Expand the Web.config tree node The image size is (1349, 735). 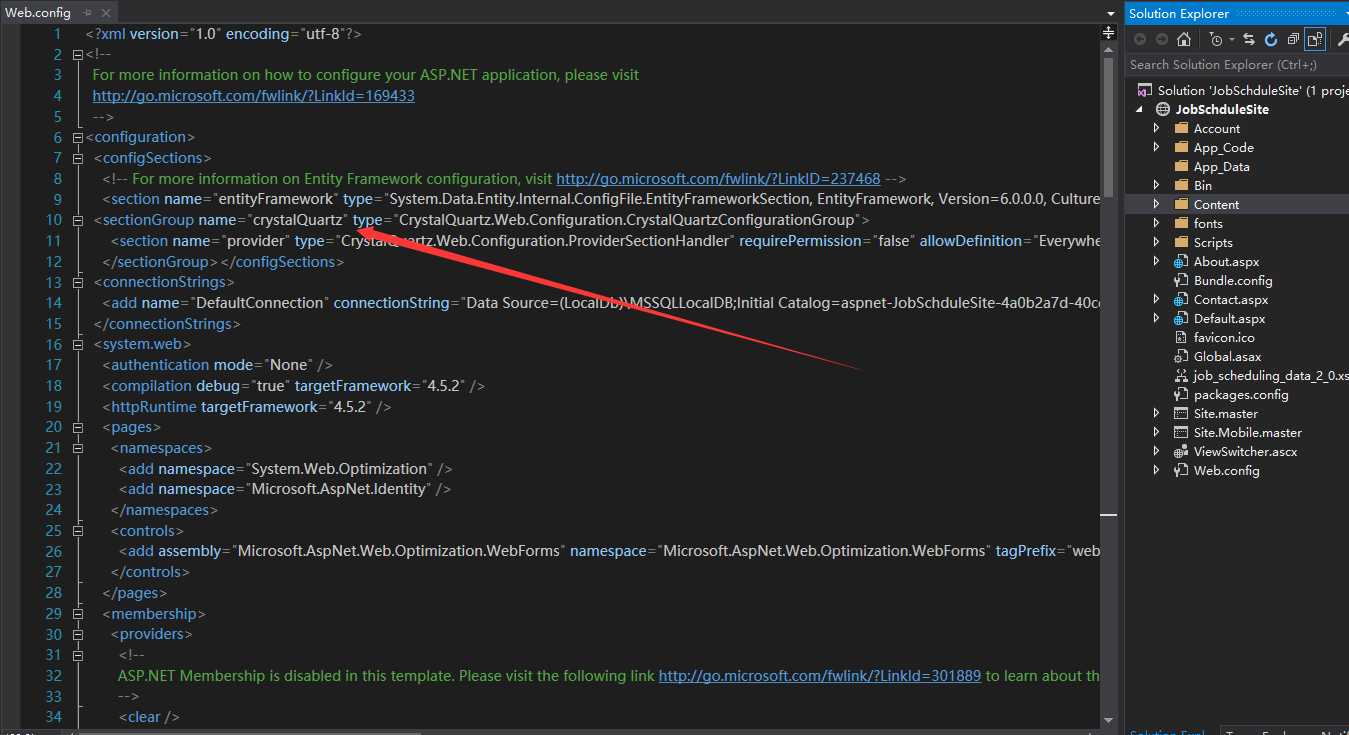tap(1157, 470)
